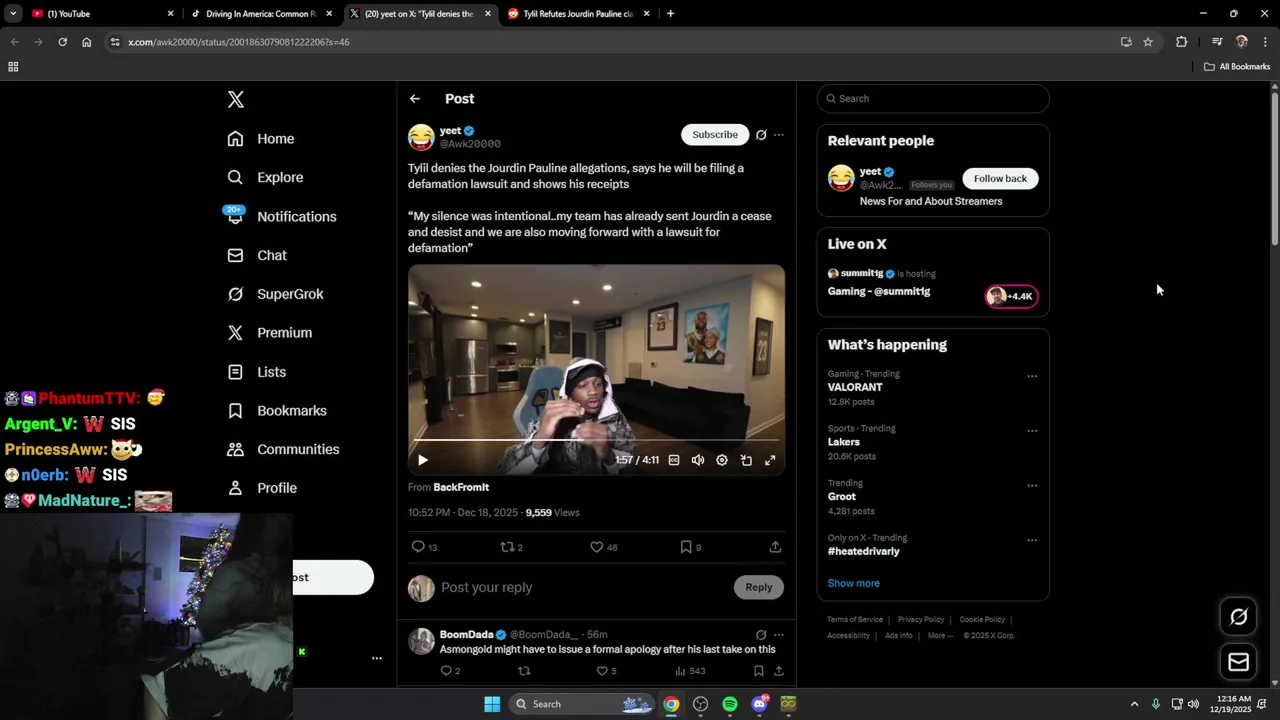Reply to the post with 13 replies
The image size is (1280, 720).
425,547
